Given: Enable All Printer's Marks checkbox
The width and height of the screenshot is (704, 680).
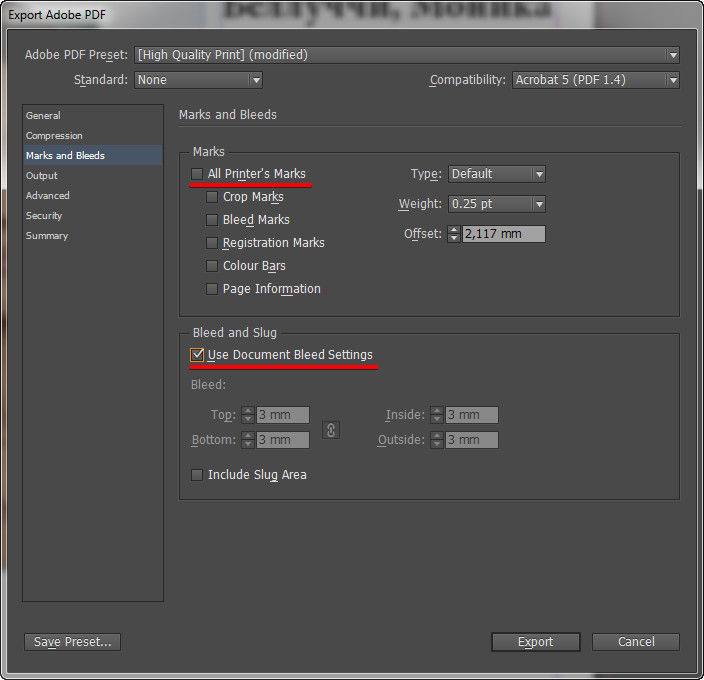Looking at the screenshot, I should tap(197, 174).
